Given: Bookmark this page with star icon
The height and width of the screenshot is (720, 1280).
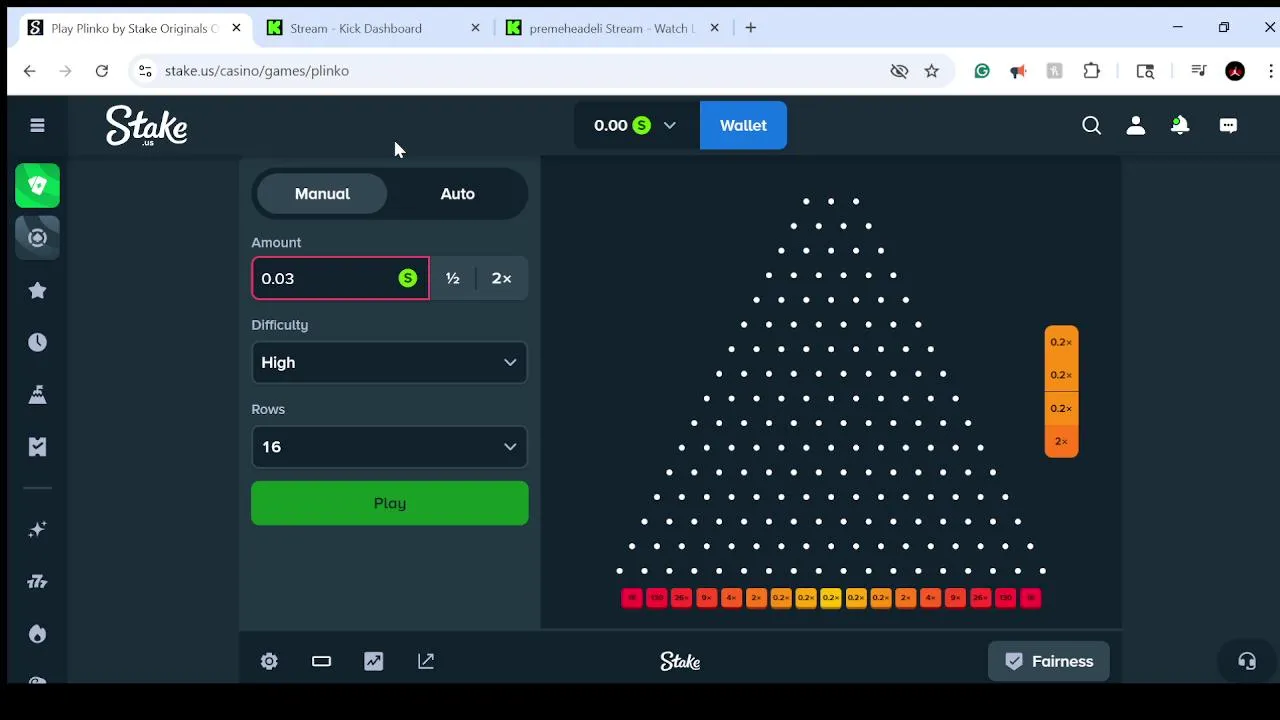Looking at the screenshot, I should [932, 71].
